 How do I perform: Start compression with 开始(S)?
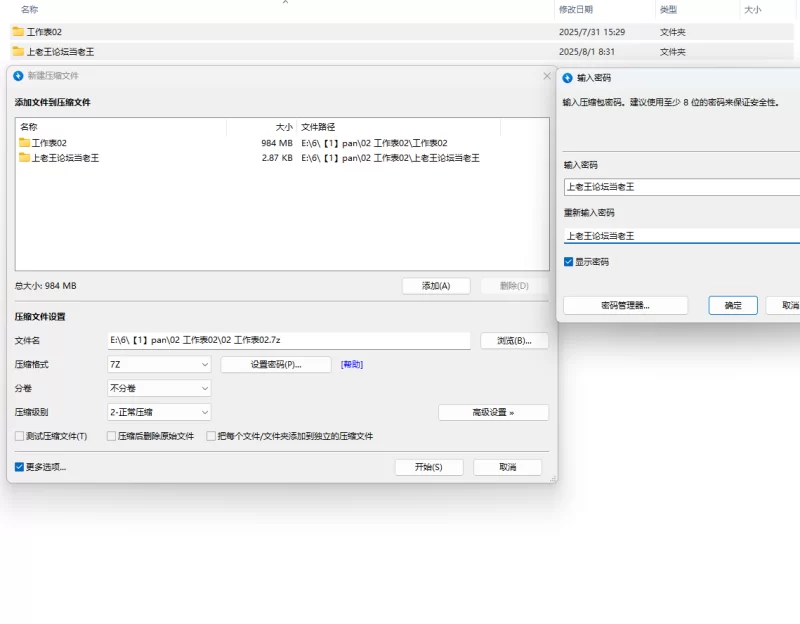pyautogui.click(x=429, y=467)
